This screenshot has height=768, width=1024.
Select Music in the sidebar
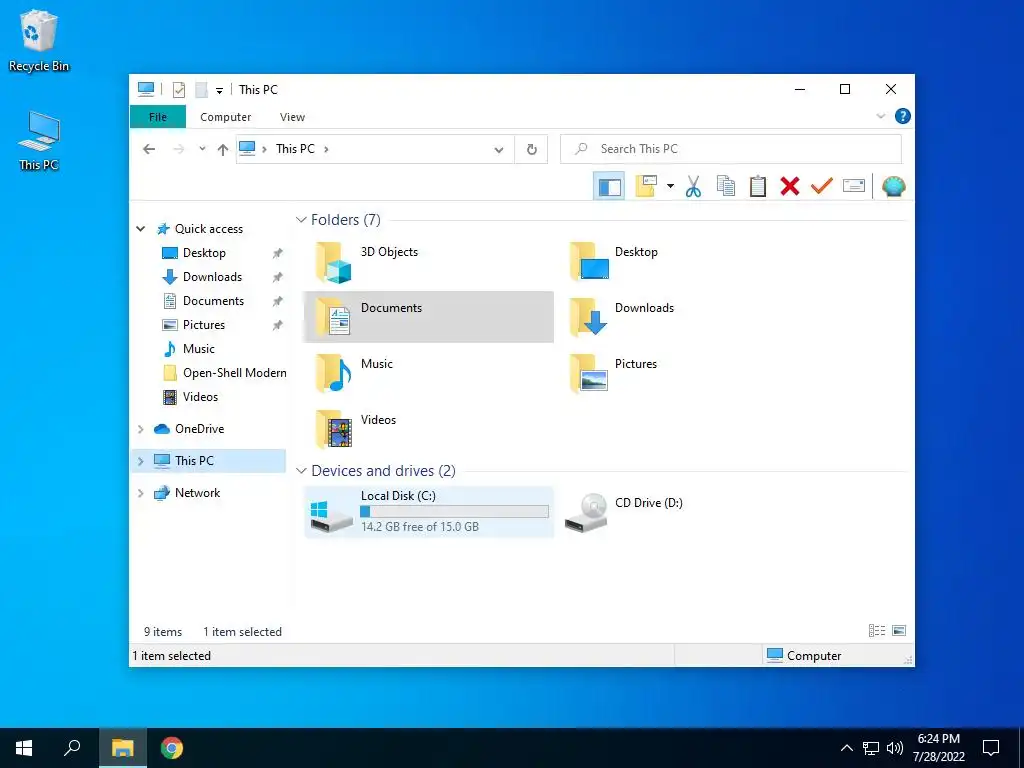point(199,349)
